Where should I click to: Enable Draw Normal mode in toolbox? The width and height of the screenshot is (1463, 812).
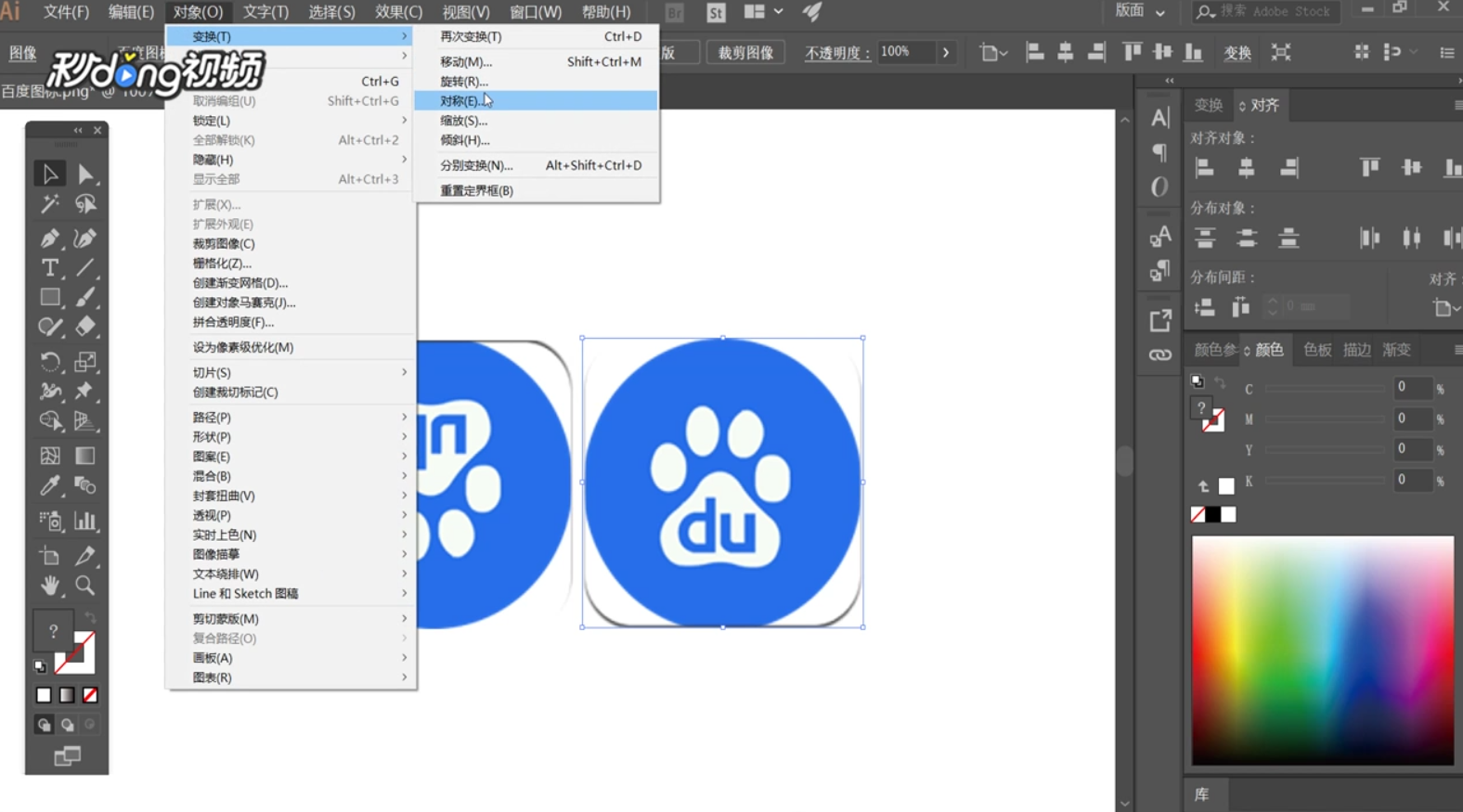[44, 725]
